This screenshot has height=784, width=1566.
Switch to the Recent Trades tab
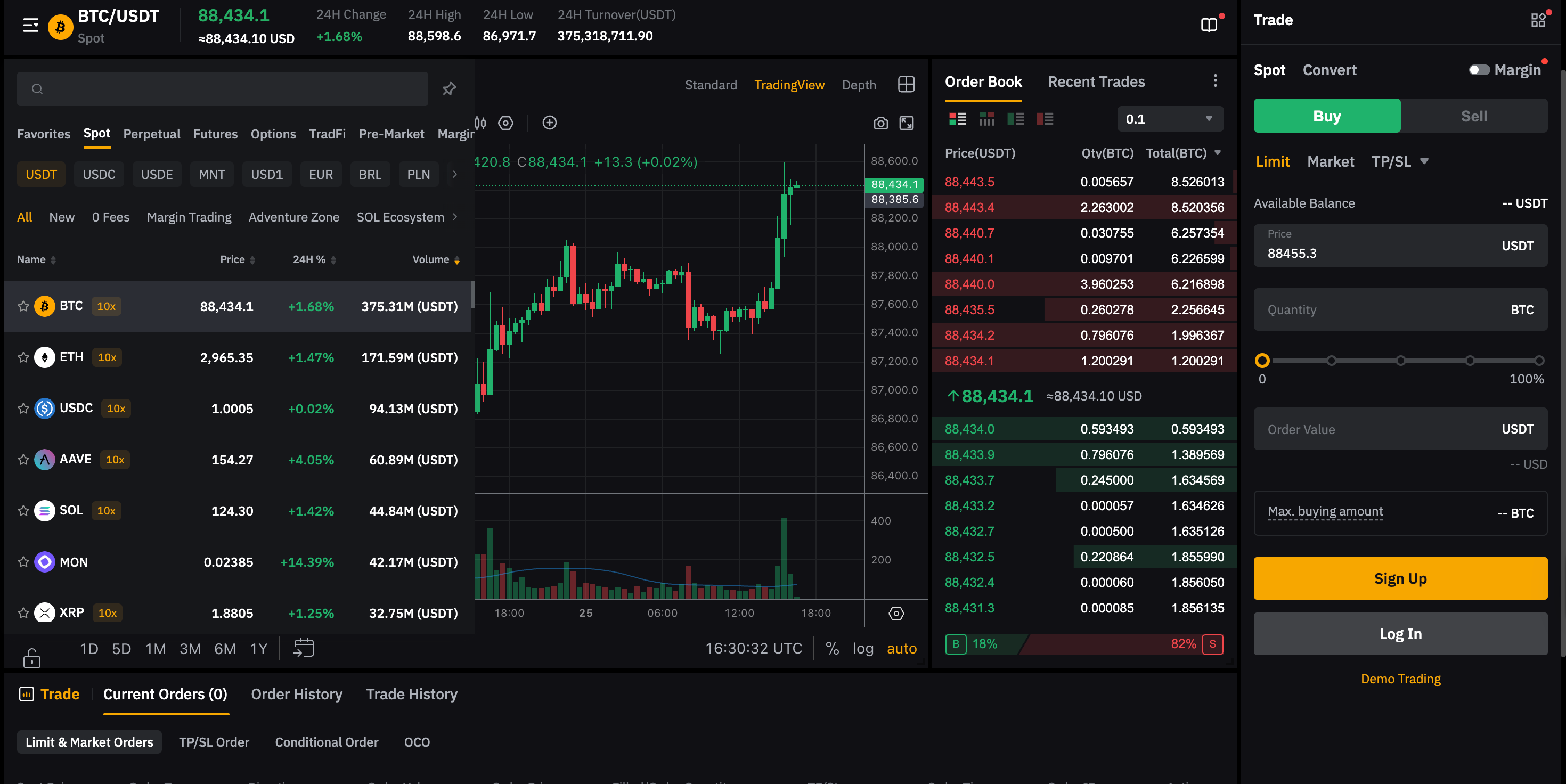click(x=1096, y=81)
